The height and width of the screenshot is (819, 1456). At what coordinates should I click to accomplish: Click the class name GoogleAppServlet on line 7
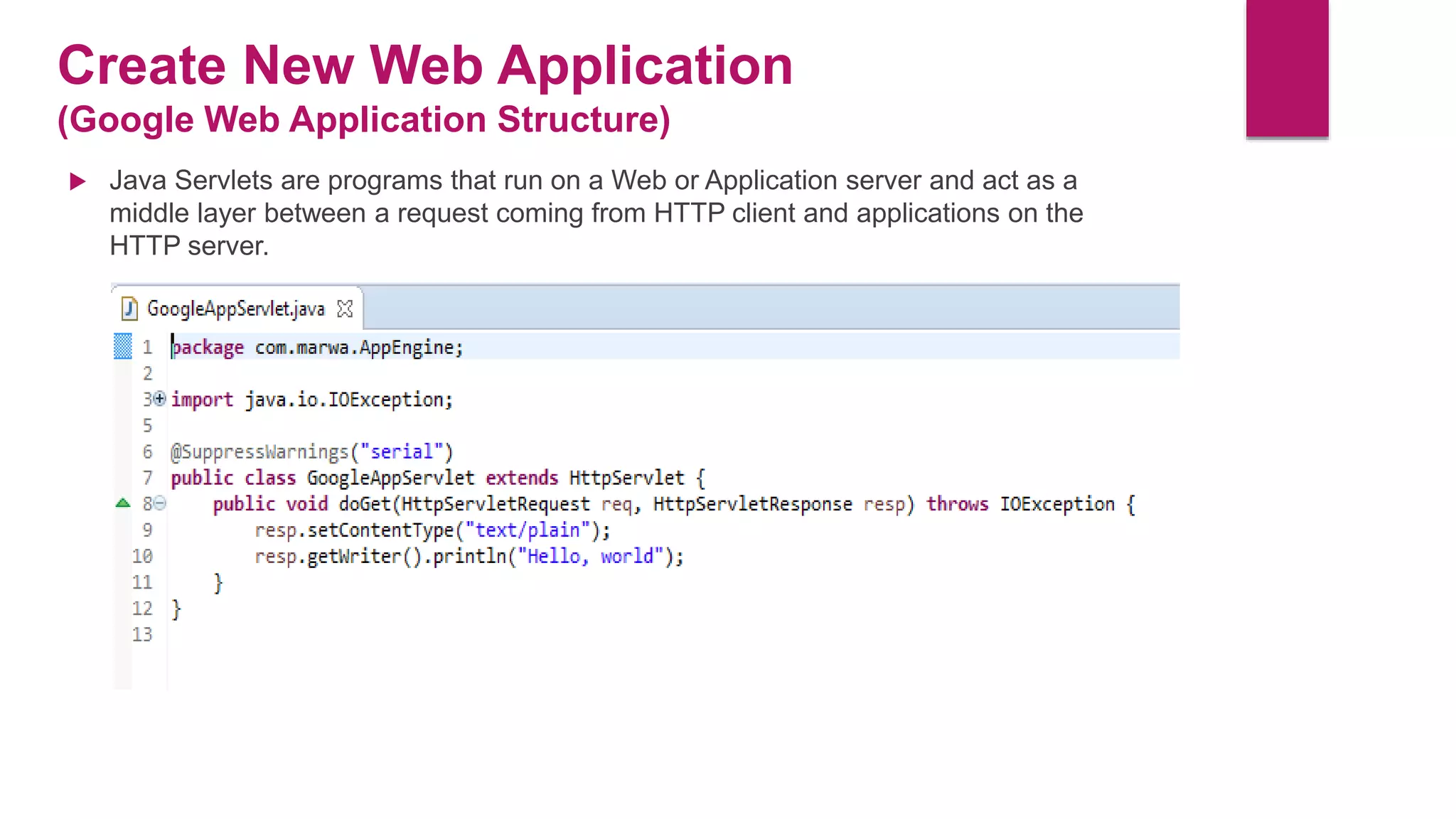click(x=390, y=478)
